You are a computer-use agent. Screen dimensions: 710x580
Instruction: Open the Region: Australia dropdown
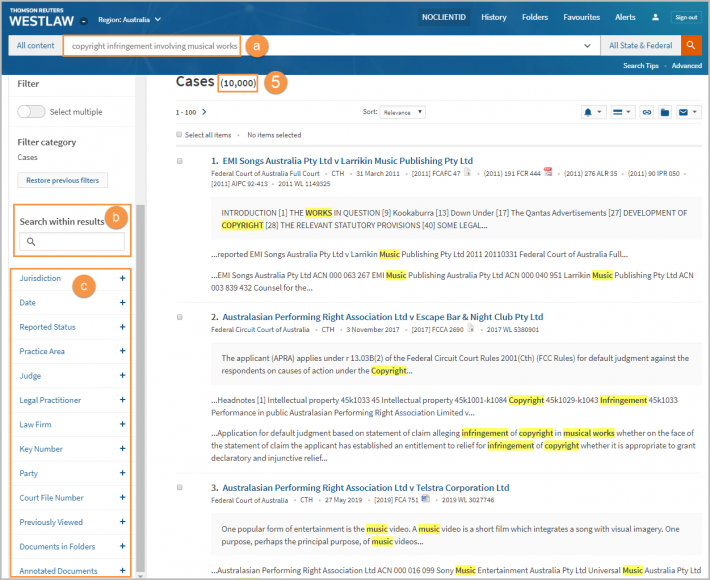click(130, 19)
